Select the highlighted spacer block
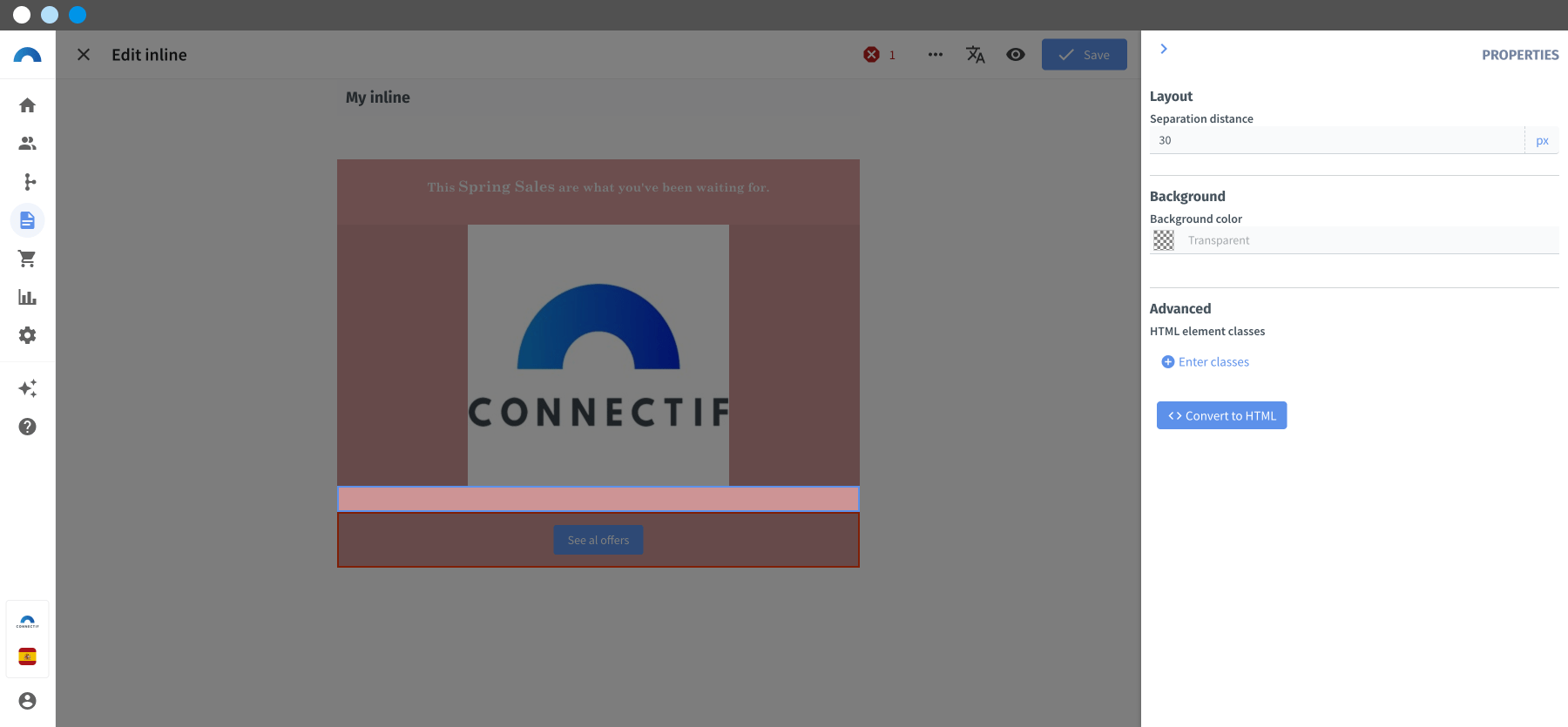 pyautogui.click(x=598, y=499)
